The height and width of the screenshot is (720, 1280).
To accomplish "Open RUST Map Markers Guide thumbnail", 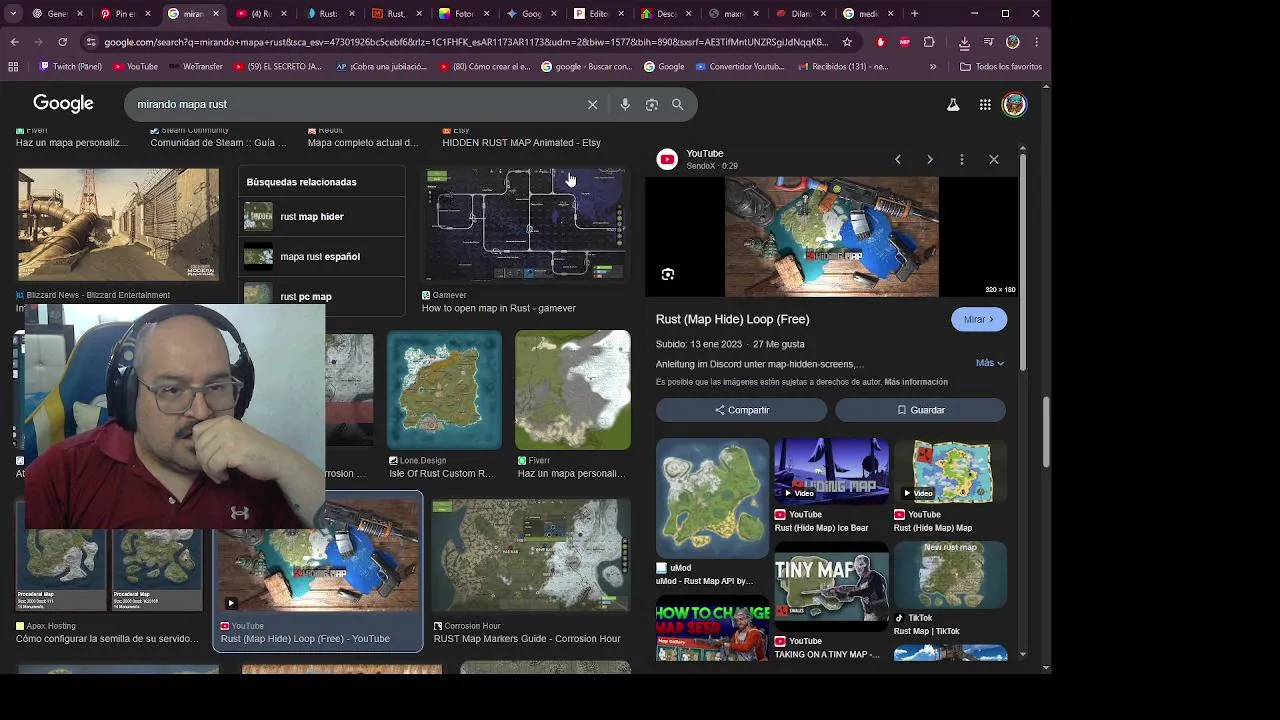I will (531, 557).
